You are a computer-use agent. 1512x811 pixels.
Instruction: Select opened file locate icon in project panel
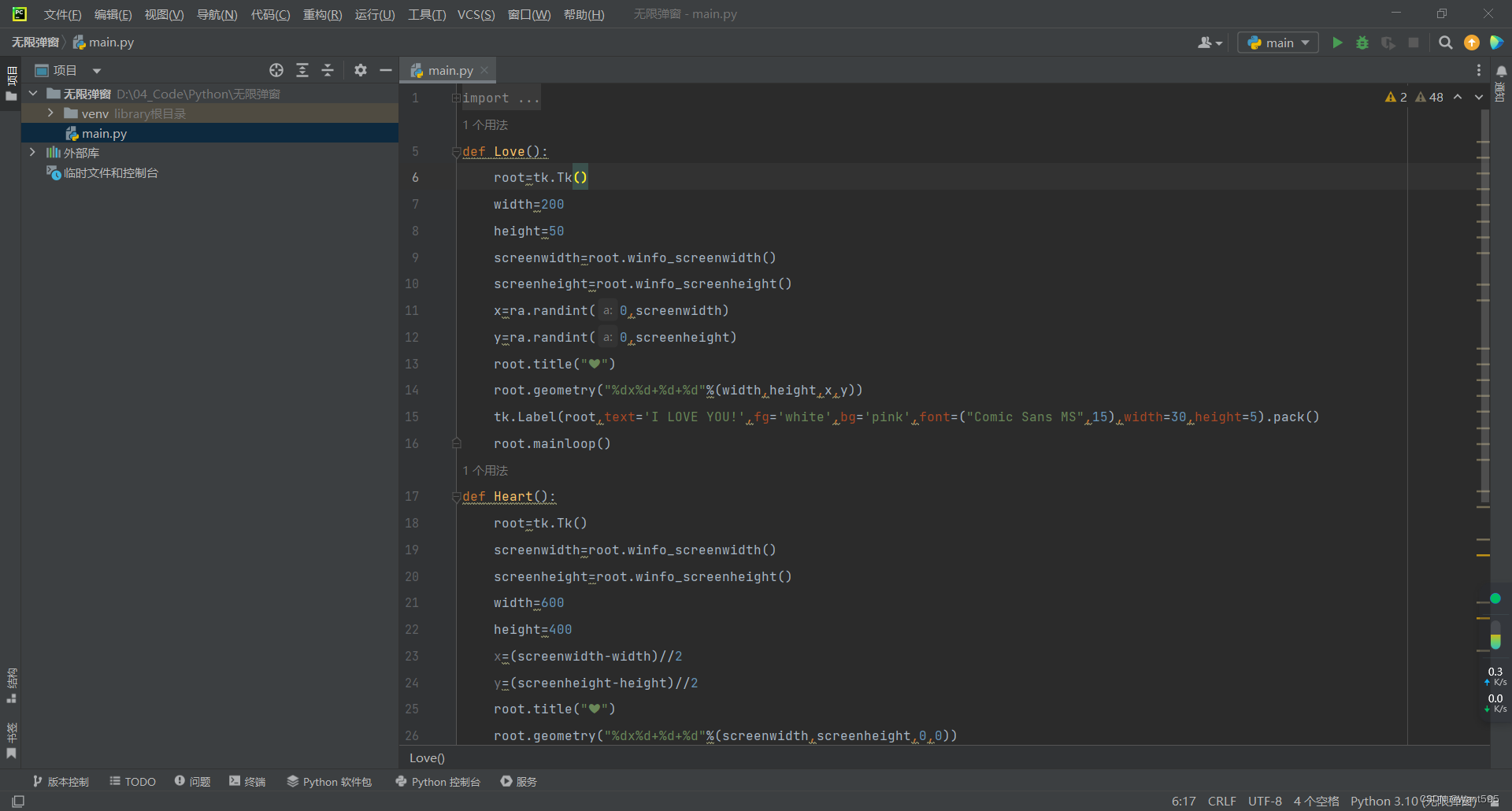pyautogui.click(x=276, y=70)
